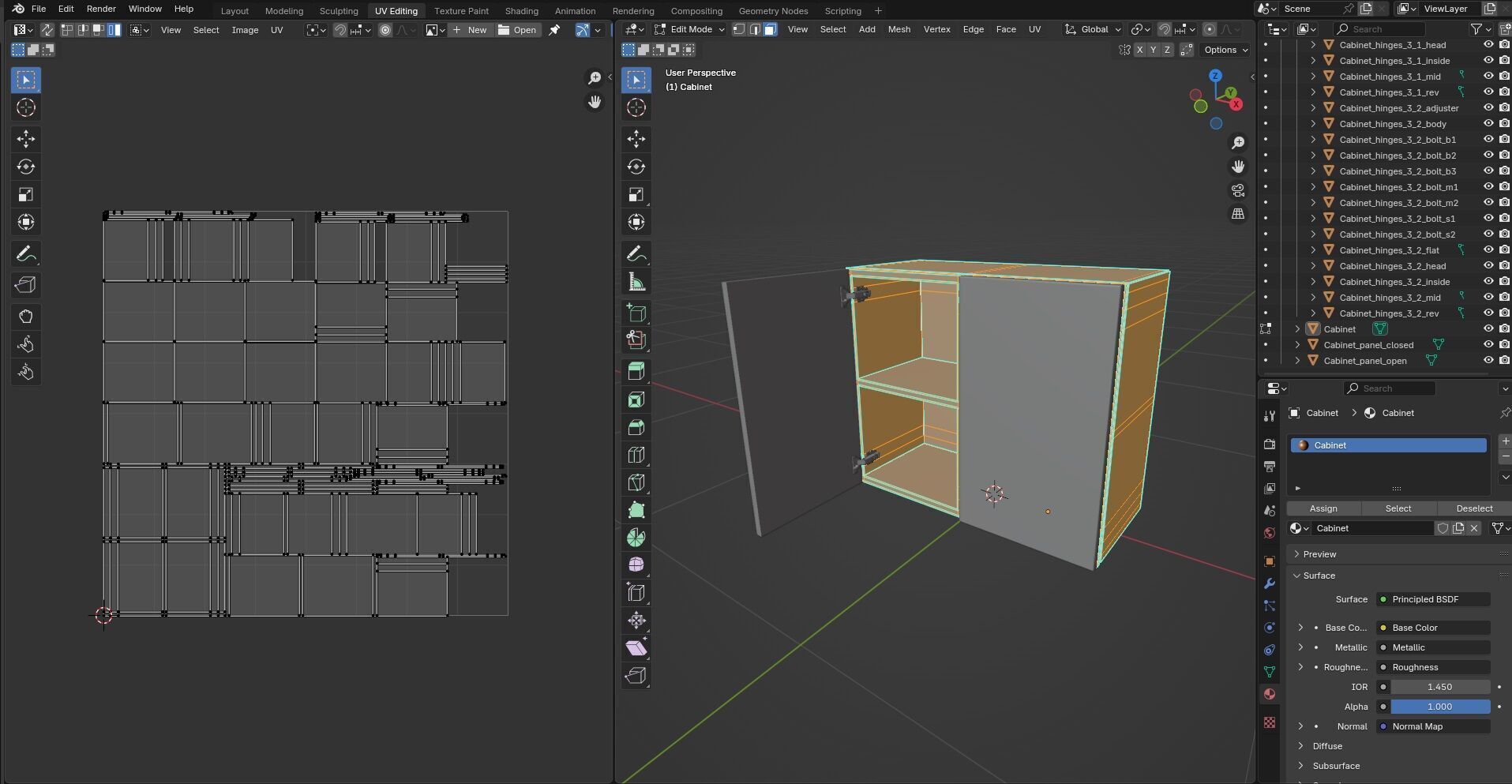This screenshot has height=784, width=1512.
Task: Expand Cabinet_panel_closed in outliner
Action: 1297,345
